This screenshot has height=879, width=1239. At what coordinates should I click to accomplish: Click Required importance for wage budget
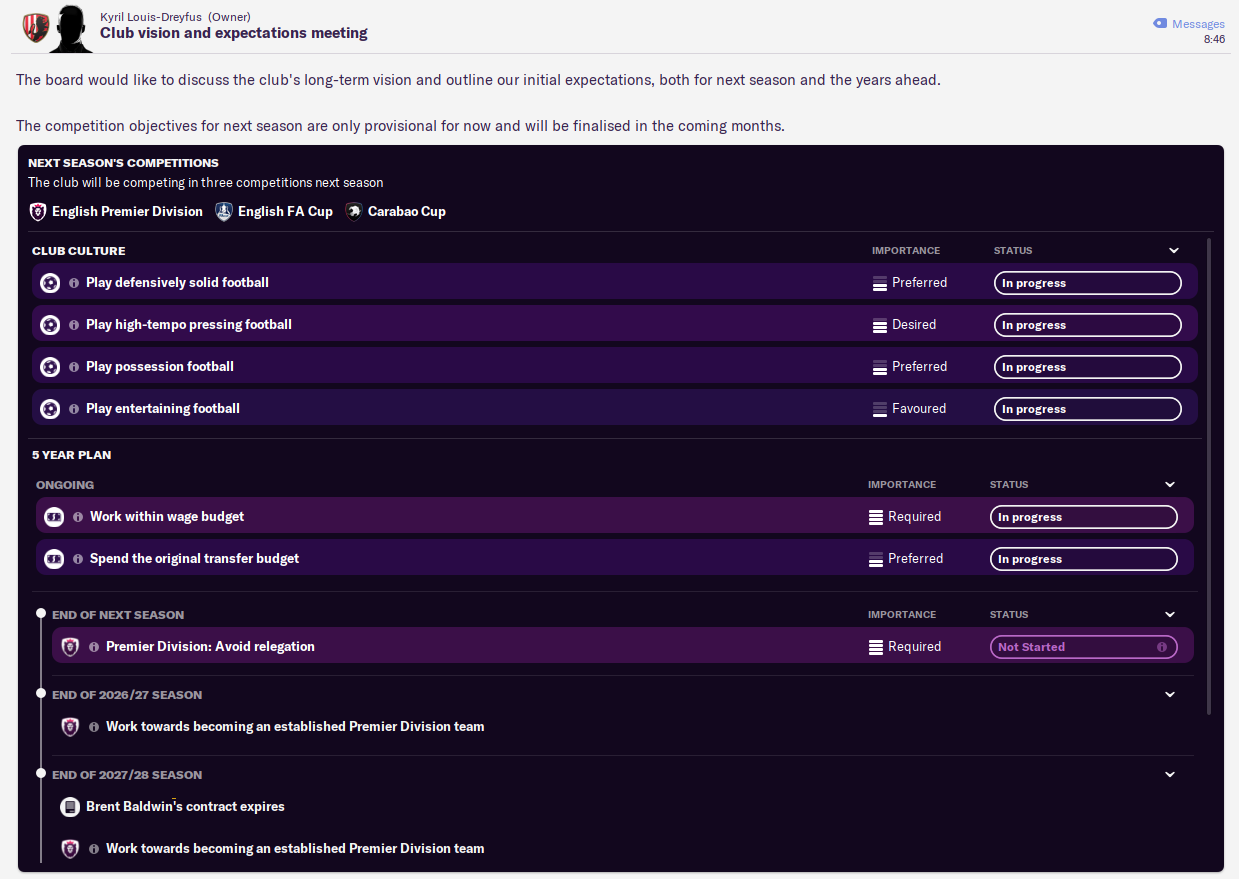(x=905, y=517)
